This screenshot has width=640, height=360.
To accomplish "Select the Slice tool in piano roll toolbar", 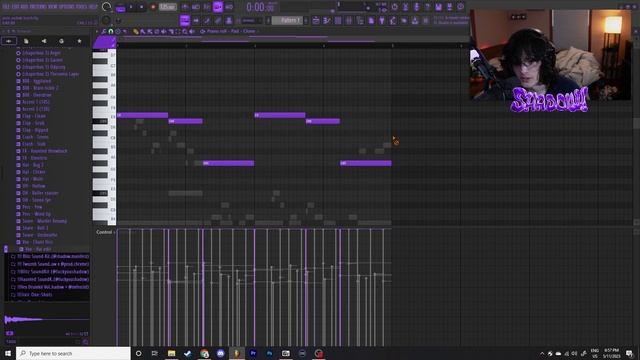I will click(171, 31).
